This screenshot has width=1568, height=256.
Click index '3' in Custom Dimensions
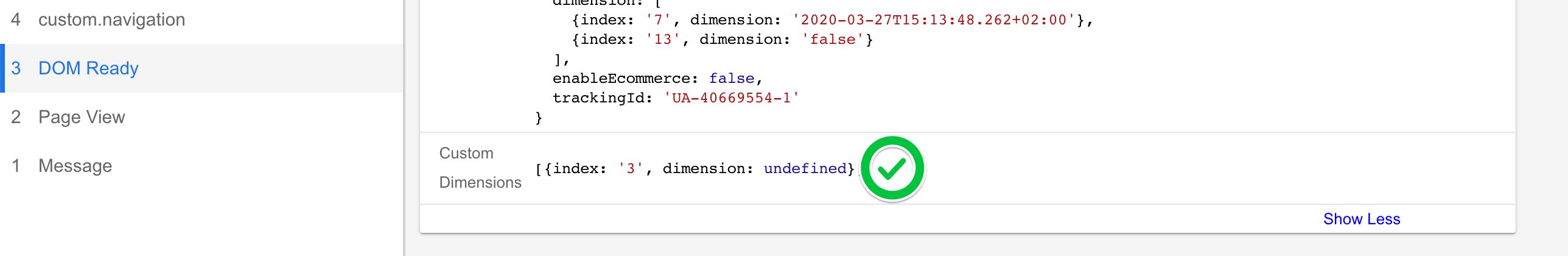click(x=630, y=168)
